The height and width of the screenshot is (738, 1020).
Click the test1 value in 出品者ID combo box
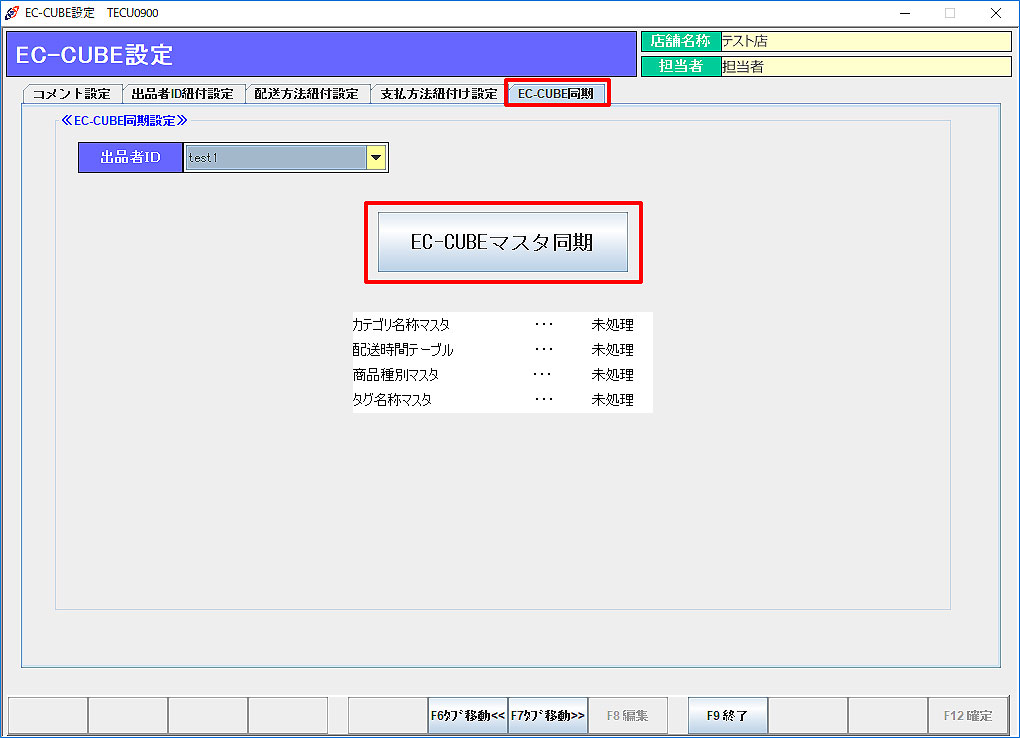pyautogui.click(x=276, y=157)
